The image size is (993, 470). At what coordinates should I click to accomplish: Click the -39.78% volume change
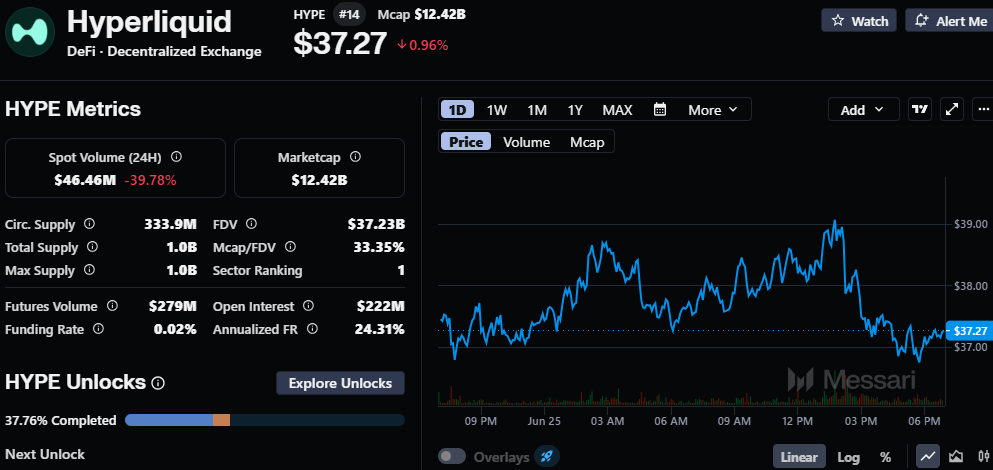pyautogui.click(x=150, y=181)
